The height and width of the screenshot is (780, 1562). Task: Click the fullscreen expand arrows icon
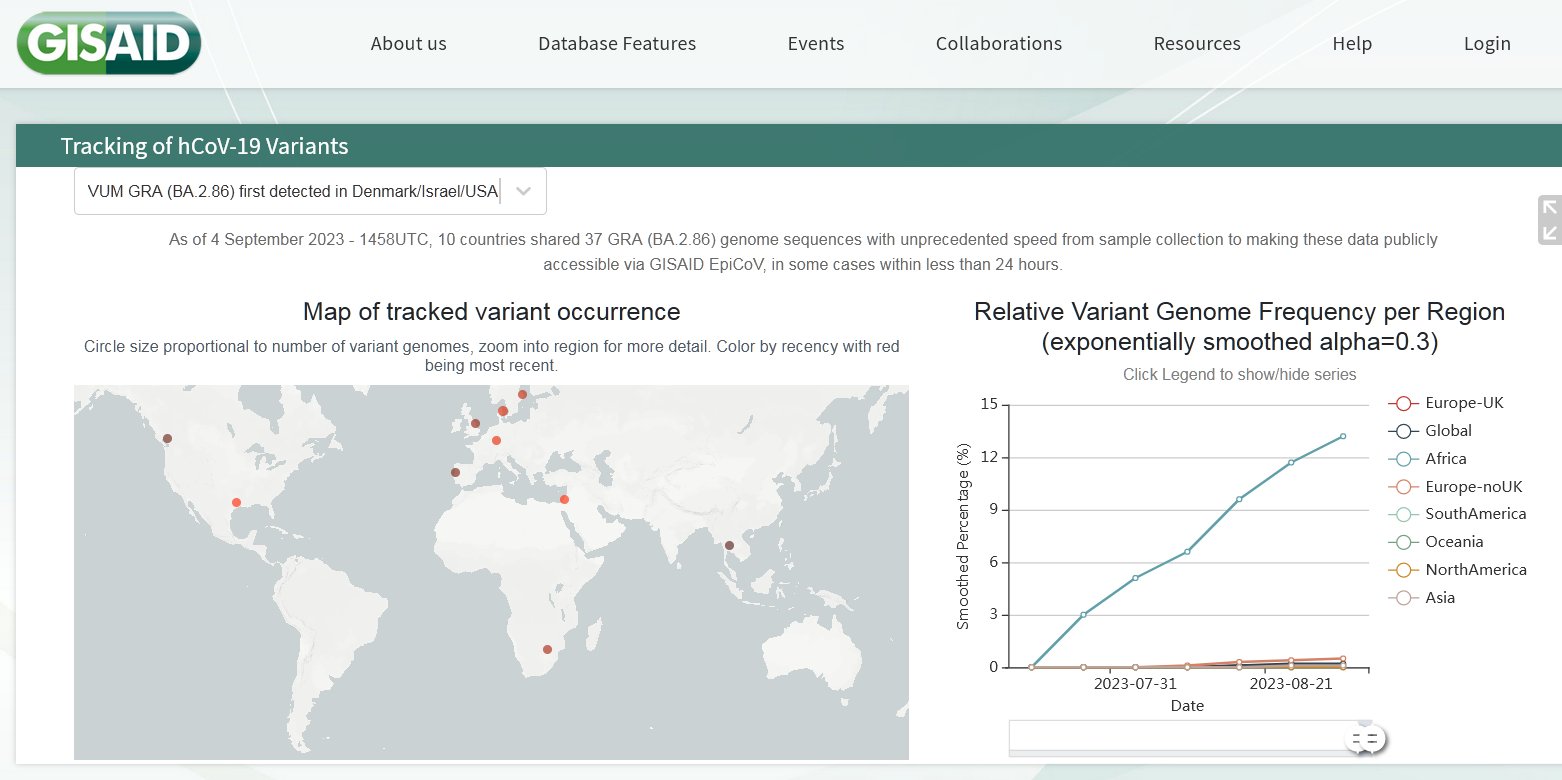click(1549, 220)
